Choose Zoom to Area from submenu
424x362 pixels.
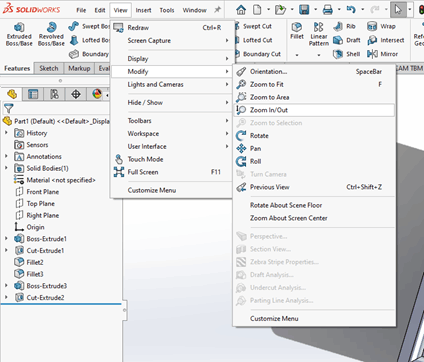(314, 97)
